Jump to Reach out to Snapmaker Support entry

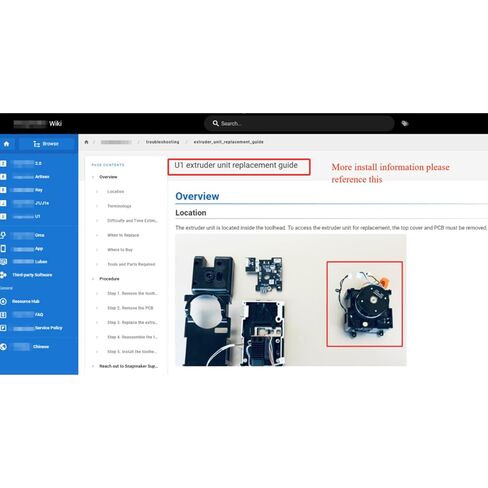click(x=128, y=366)
